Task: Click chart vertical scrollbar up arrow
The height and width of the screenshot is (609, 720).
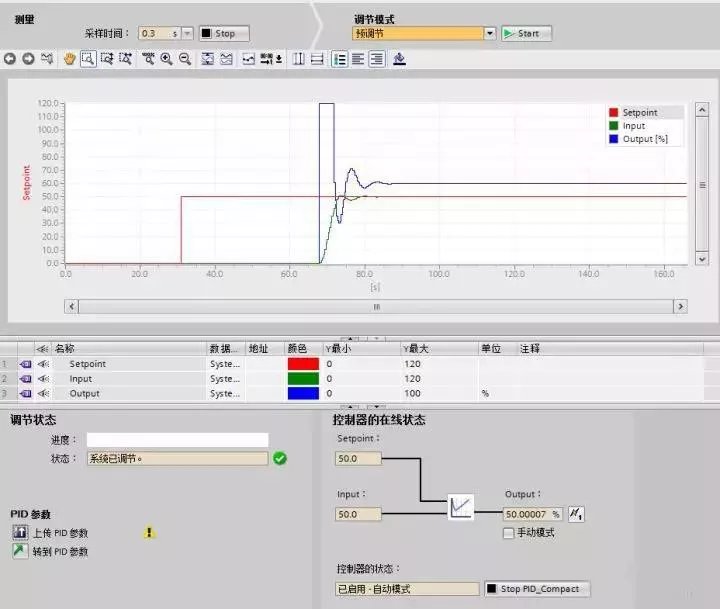Action: click(702, 110)
